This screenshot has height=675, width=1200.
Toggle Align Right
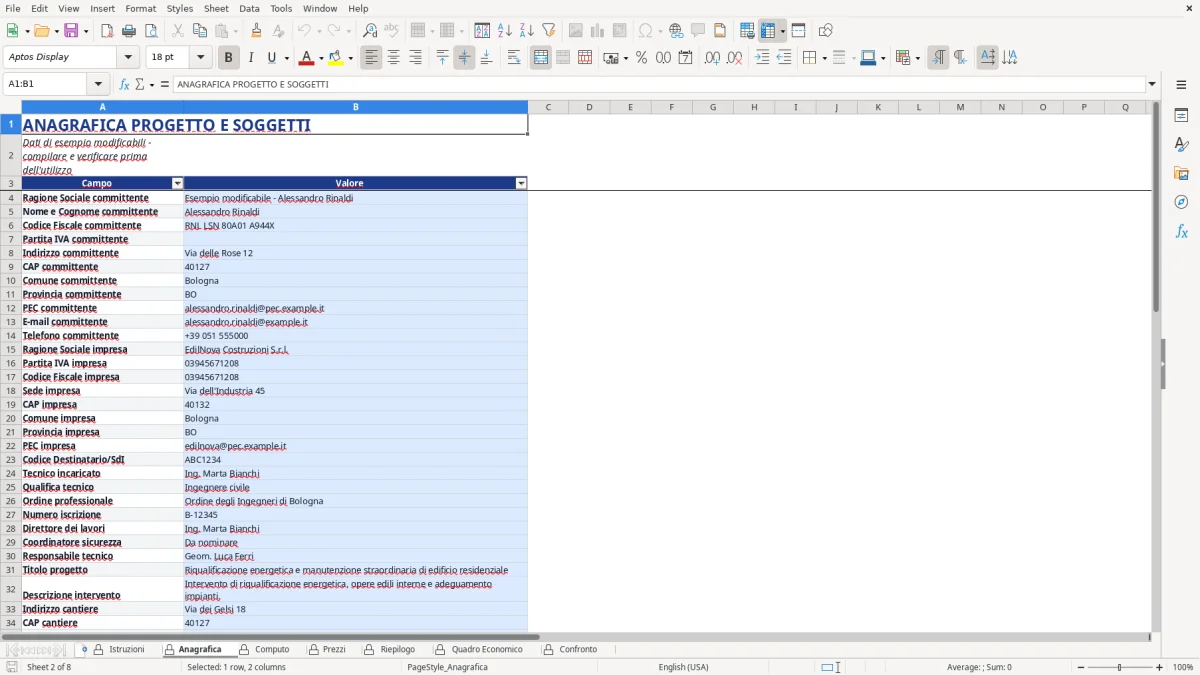[415, 58]
